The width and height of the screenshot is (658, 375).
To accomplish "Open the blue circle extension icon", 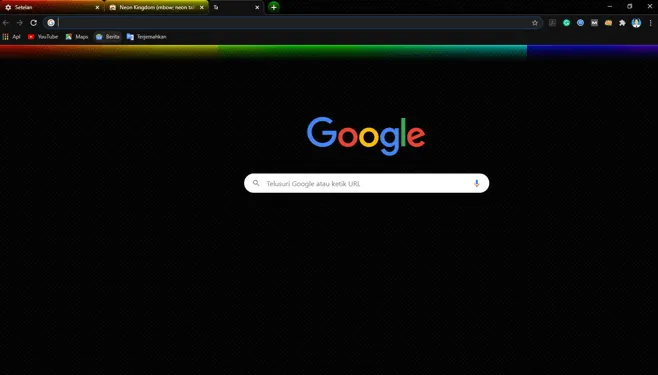I will [x=580, y=23].
